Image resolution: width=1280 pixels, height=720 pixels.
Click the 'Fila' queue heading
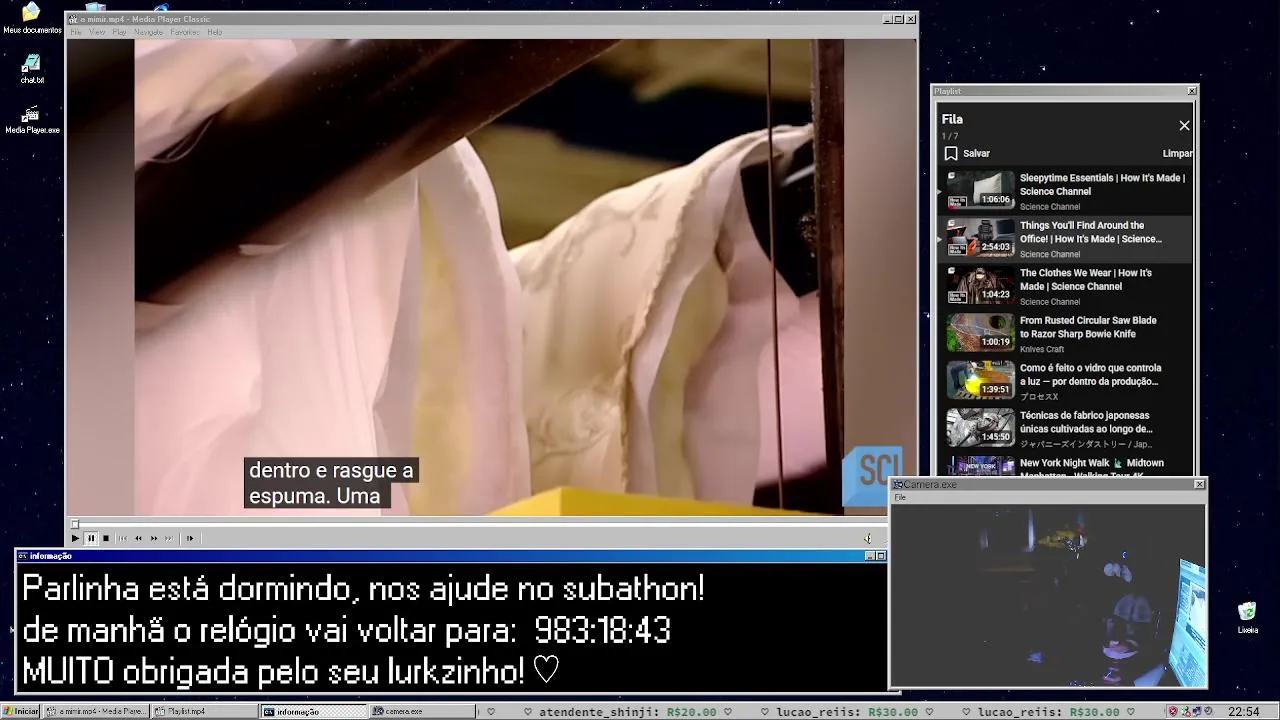(952, 119)
